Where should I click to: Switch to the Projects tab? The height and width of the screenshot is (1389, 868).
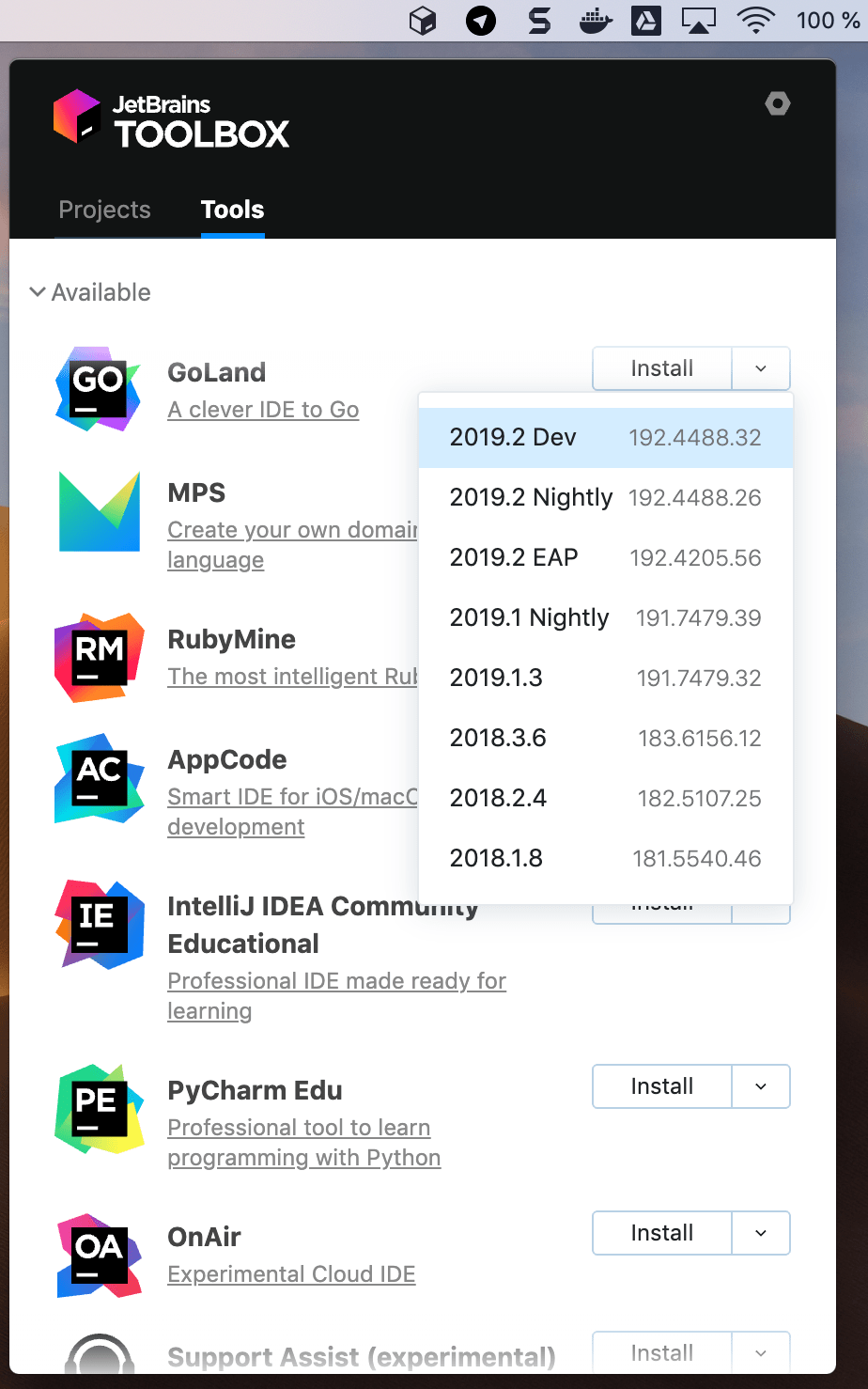tap(104, 210)
